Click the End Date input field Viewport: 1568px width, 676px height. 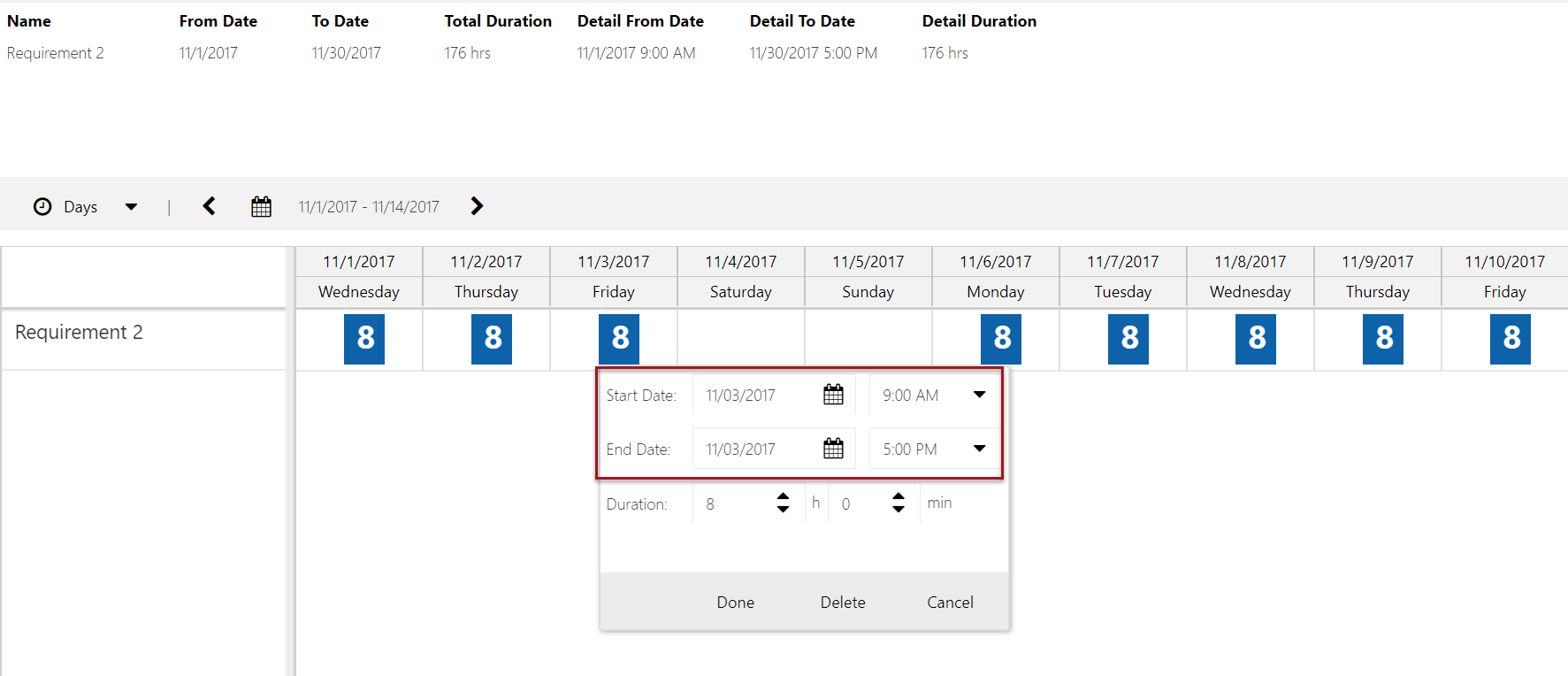[x=756, y=449]
